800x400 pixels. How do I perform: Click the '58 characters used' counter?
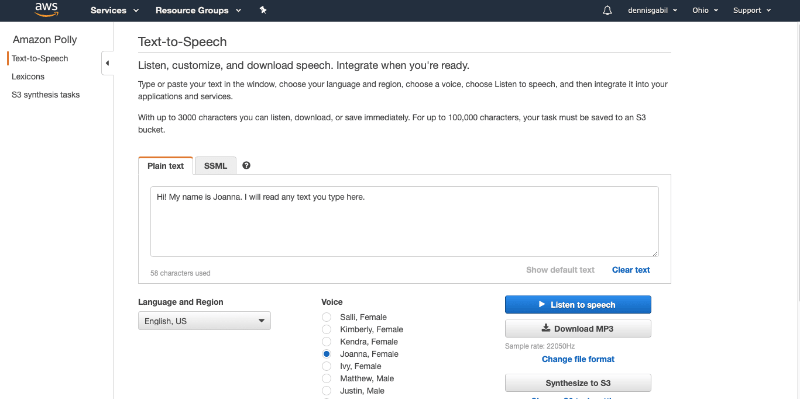180,273
